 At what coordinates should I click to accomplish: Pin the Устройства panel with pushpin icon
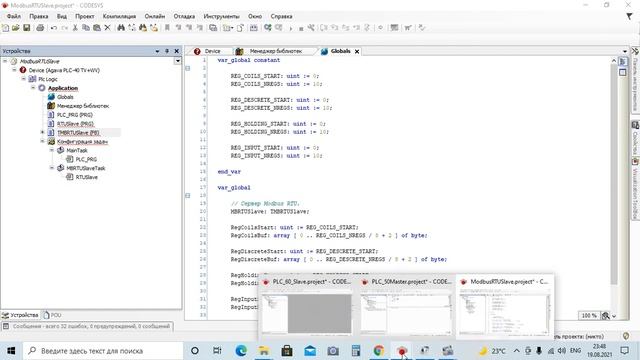click(167, 51)
